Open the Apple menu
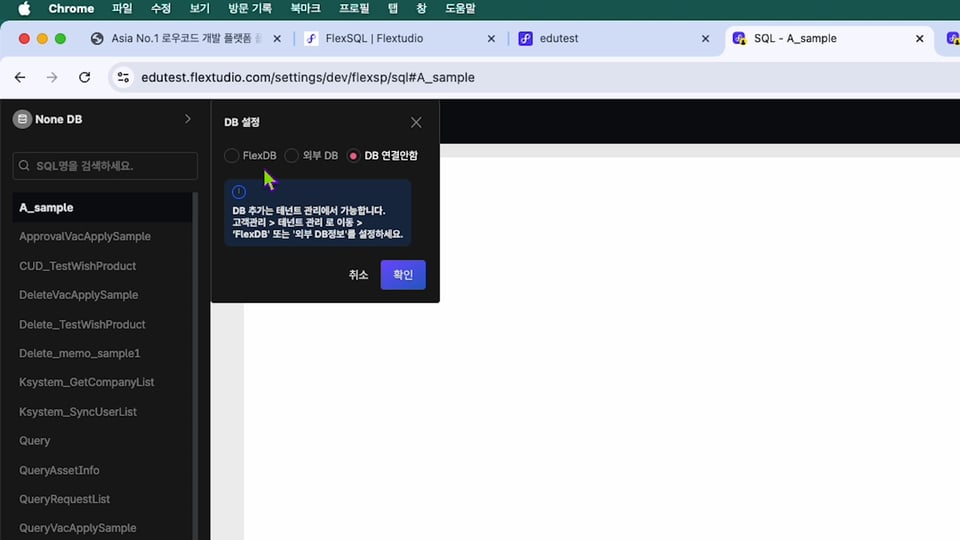960x540 pixels. [x=24, y=9]
